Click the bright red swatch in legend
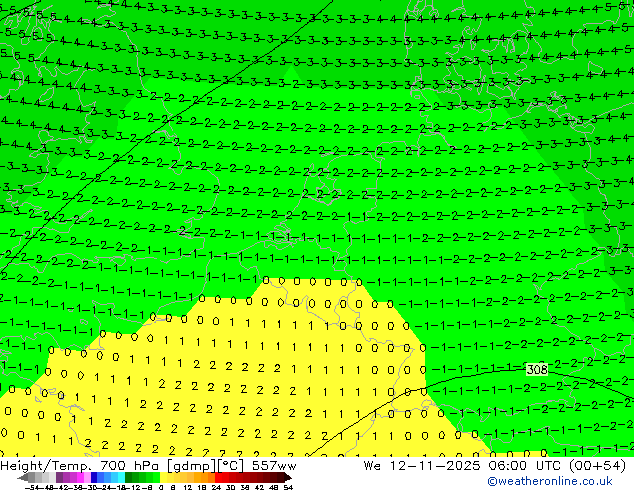 pos(218,477)
